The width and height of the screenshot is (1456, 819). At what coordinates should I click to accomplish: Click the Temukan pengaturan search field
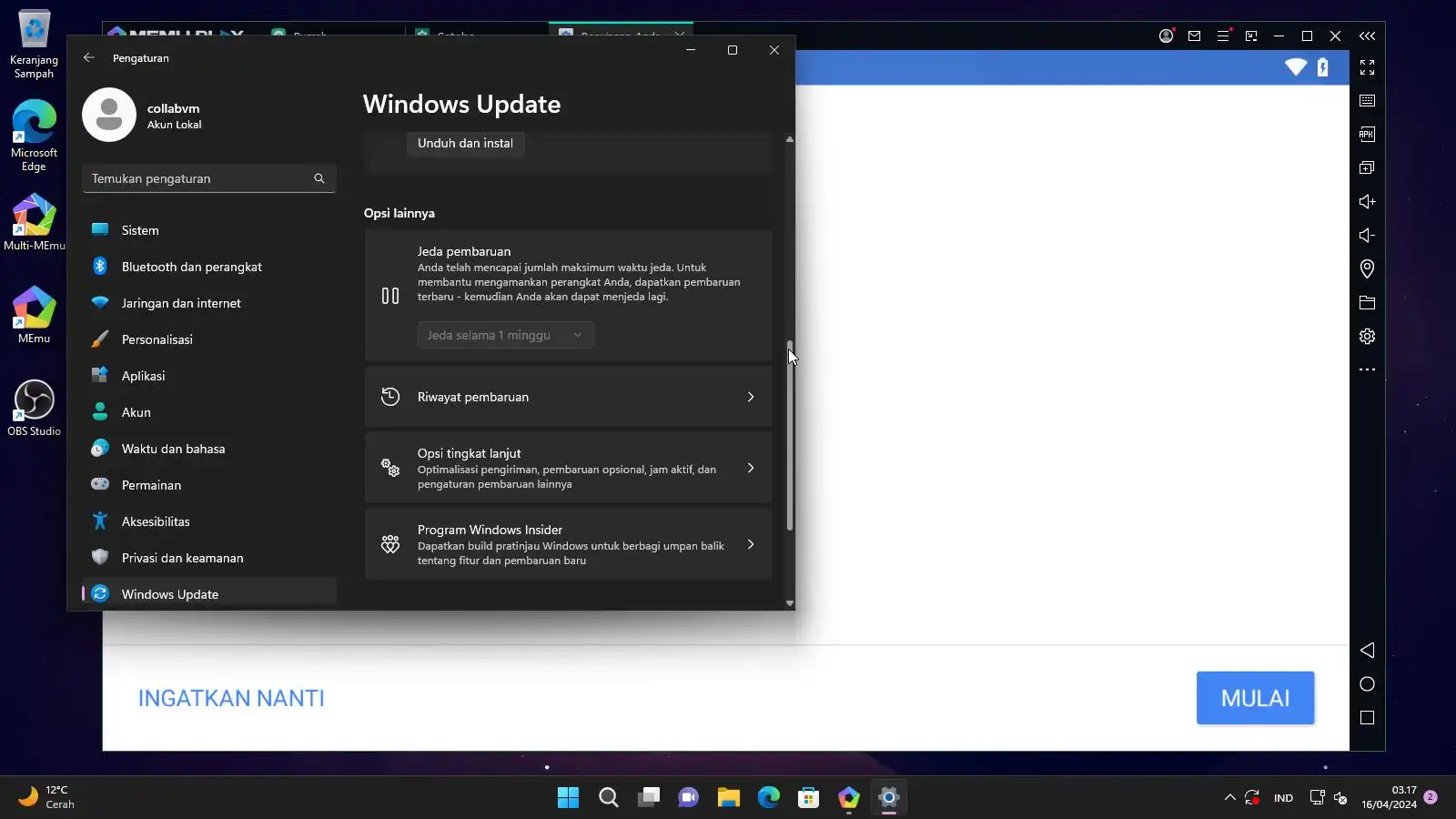tap(209, 178)
